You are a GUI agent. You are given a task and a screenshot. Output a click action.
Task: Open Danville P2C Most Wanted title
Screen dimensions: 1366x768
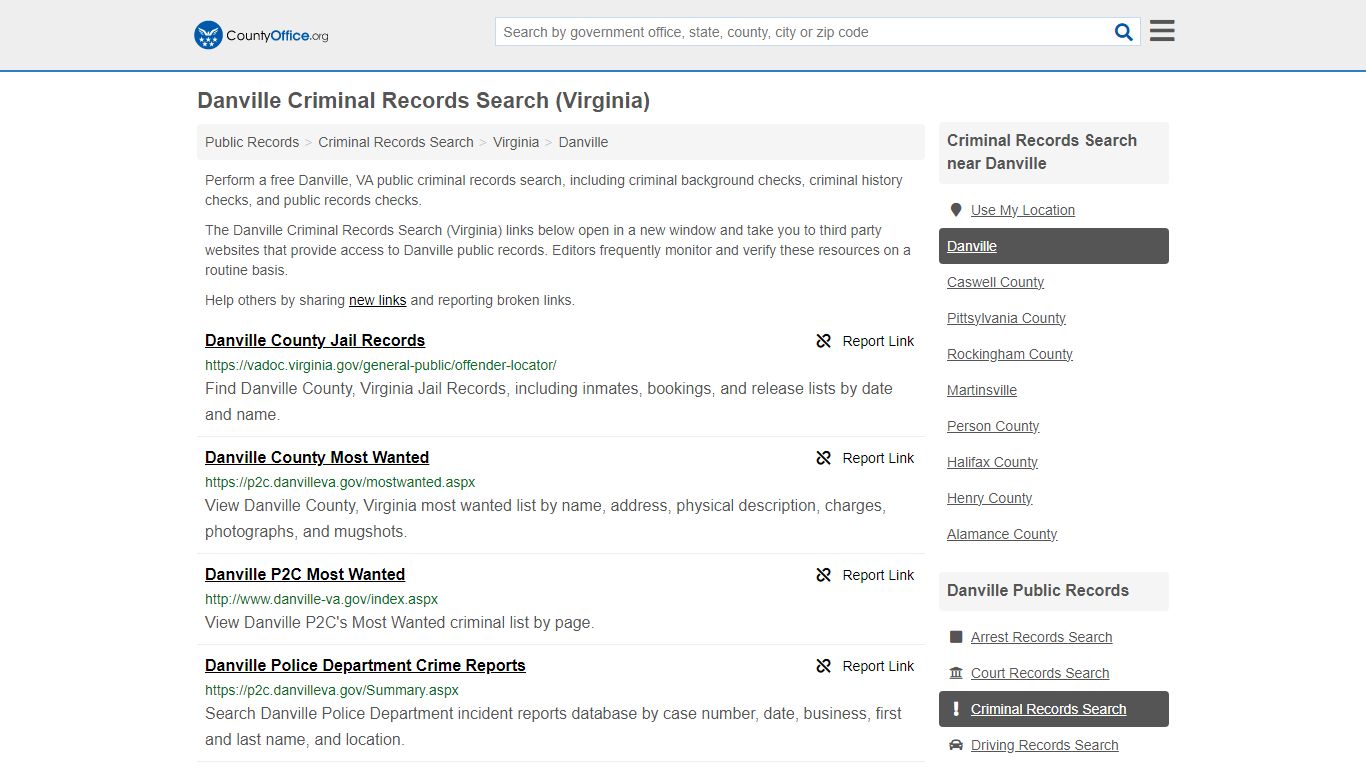pos(305,574)
